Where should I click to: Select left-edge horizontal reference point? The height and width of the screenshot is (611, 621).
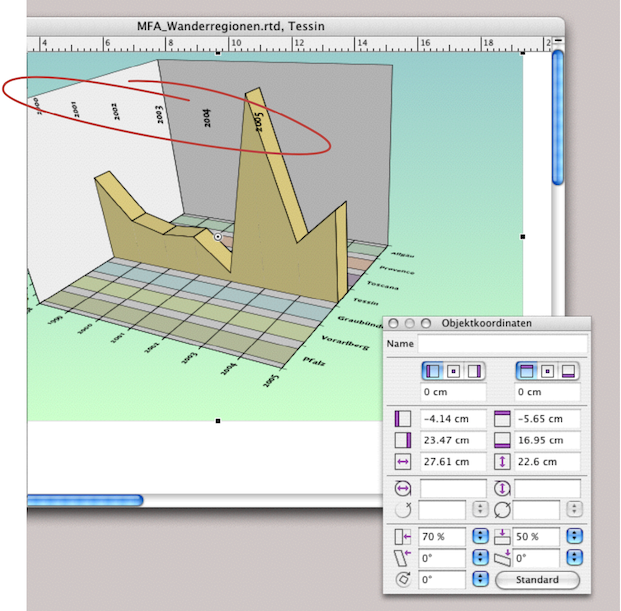(432, 371)
